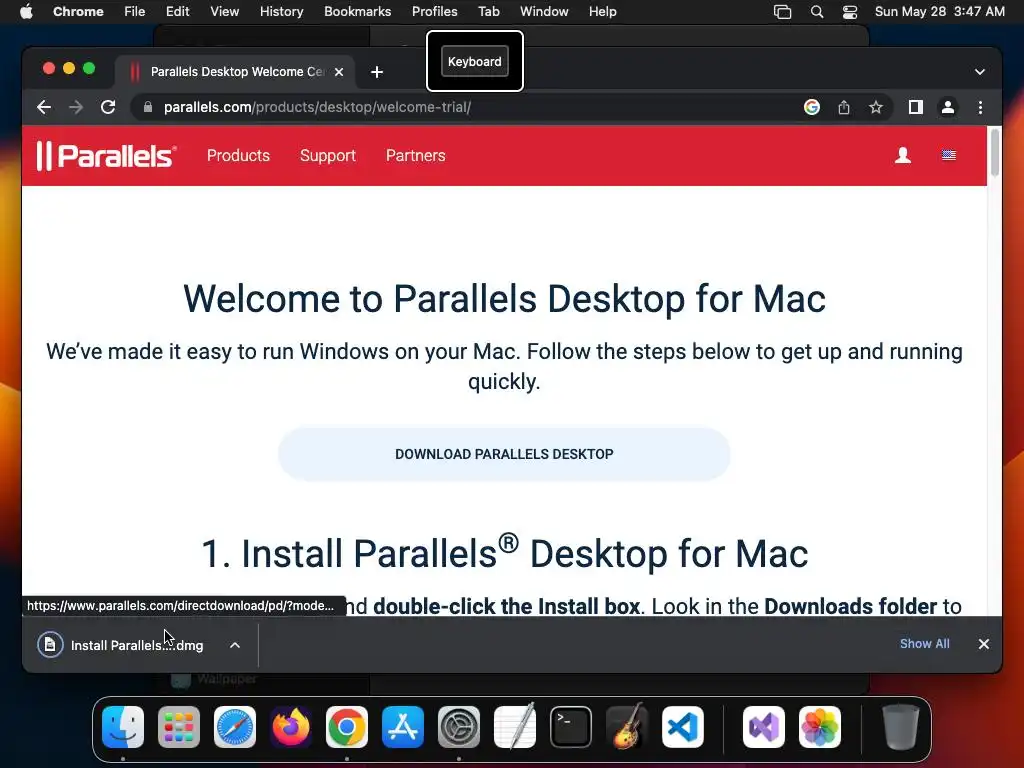1024x768 pixels.
Task: Open the Support navigation menu
Action: [x=328, y=155]
